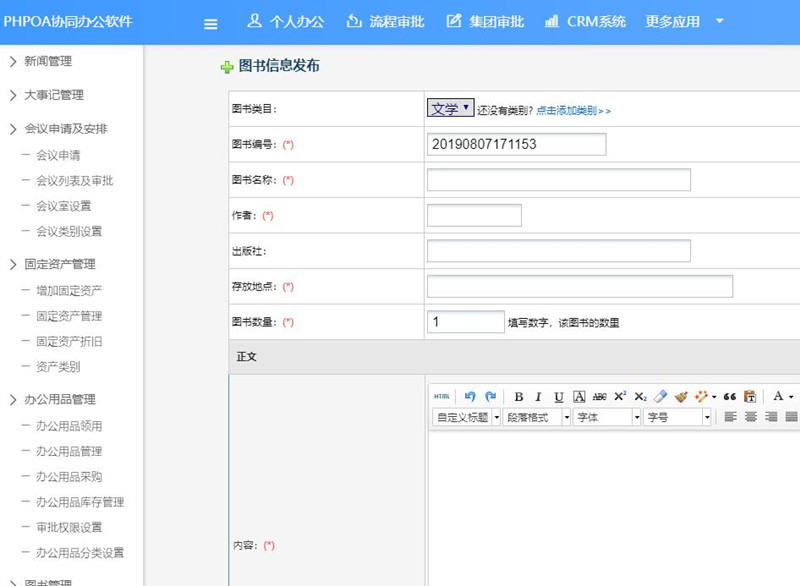Image resolution: width=800 pixels, height=586 pixels.
Task: Open the hamburger menu next to PHPOA
Action: click(x=210, y=23)
